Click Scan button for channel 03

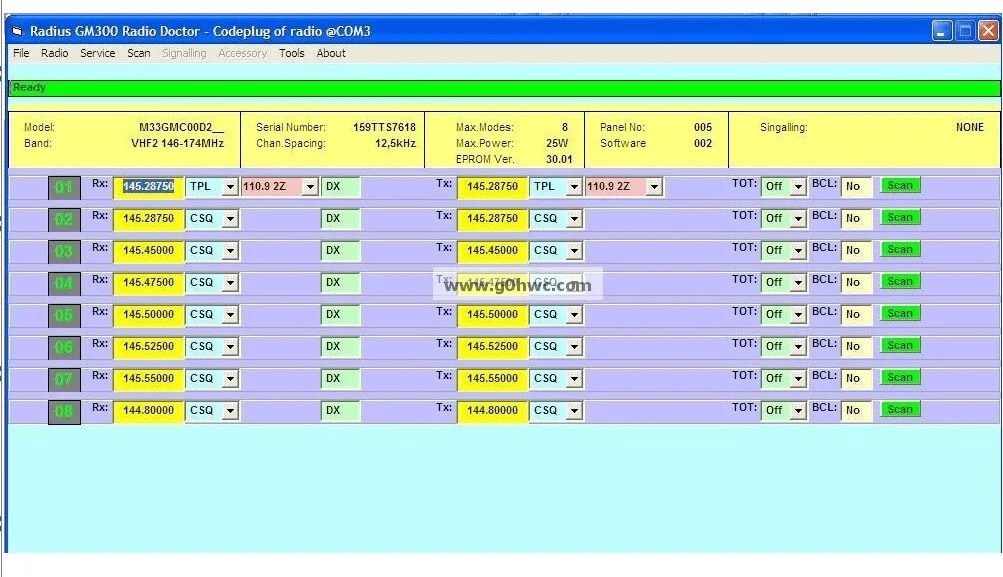[900, 249]
